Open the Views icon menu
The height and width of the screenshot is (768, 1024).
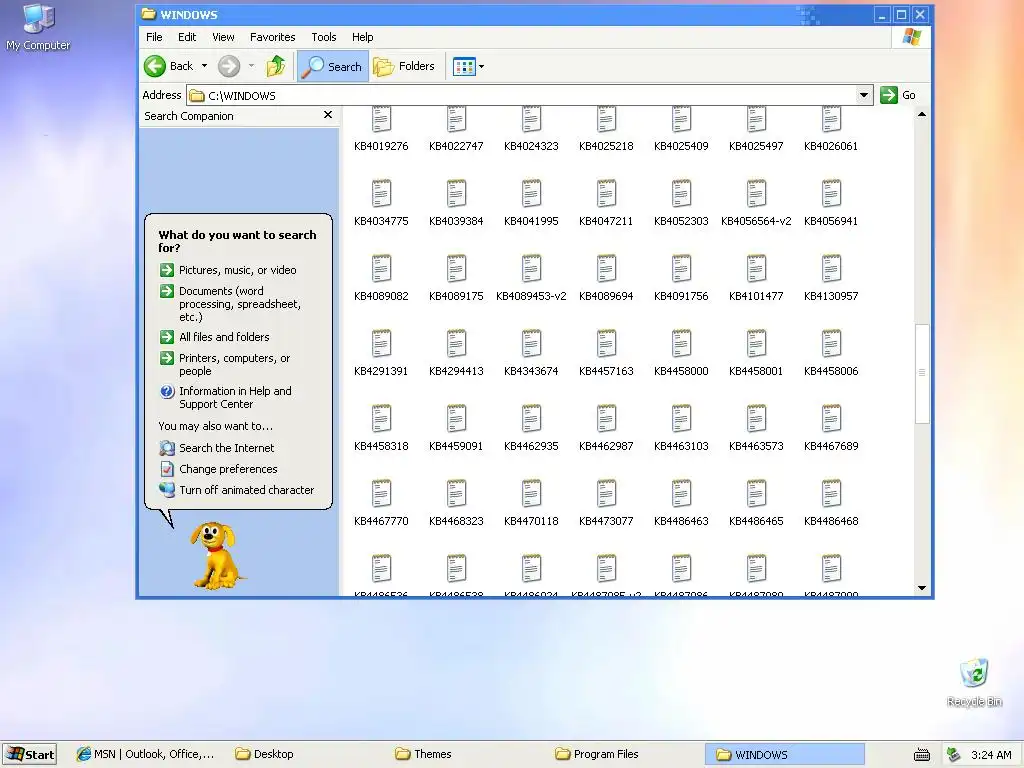tap(464, 67)
